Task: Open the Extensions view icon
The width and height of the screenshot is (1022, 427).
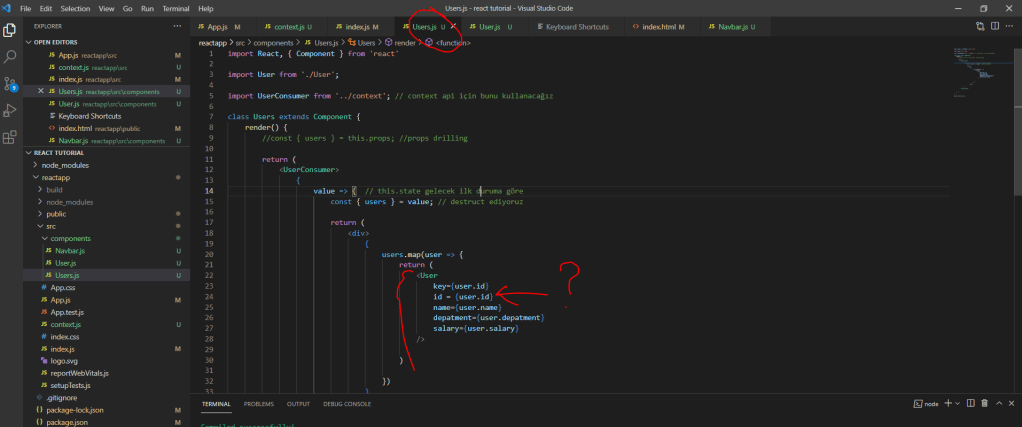Action: click(x=10, y=137)
